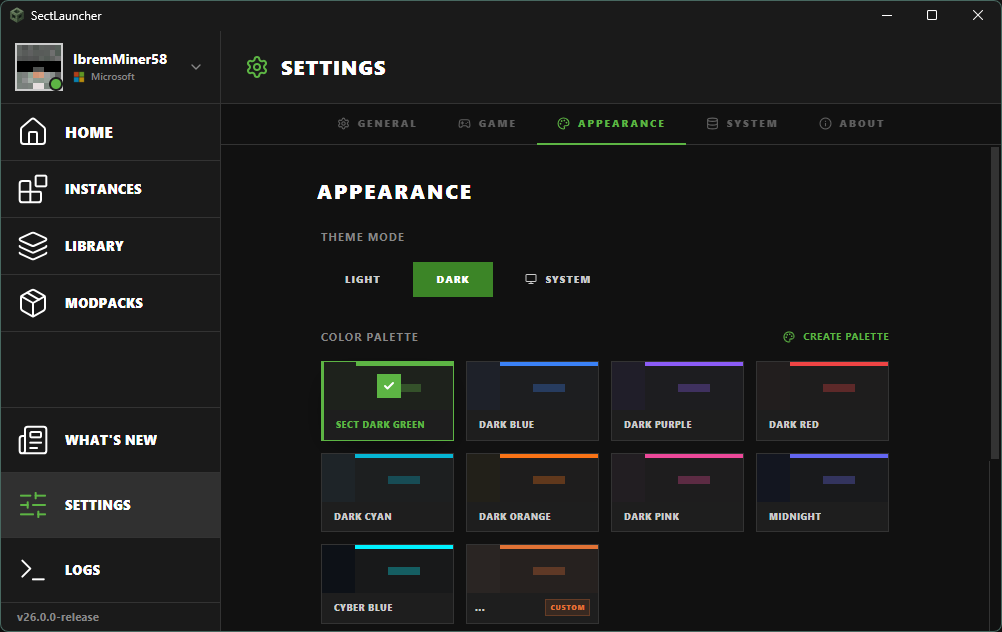Click the Library stacked layers icon
Image resolution: width=1002 pixels, height=632 pixels.
(x=33, y=246)
